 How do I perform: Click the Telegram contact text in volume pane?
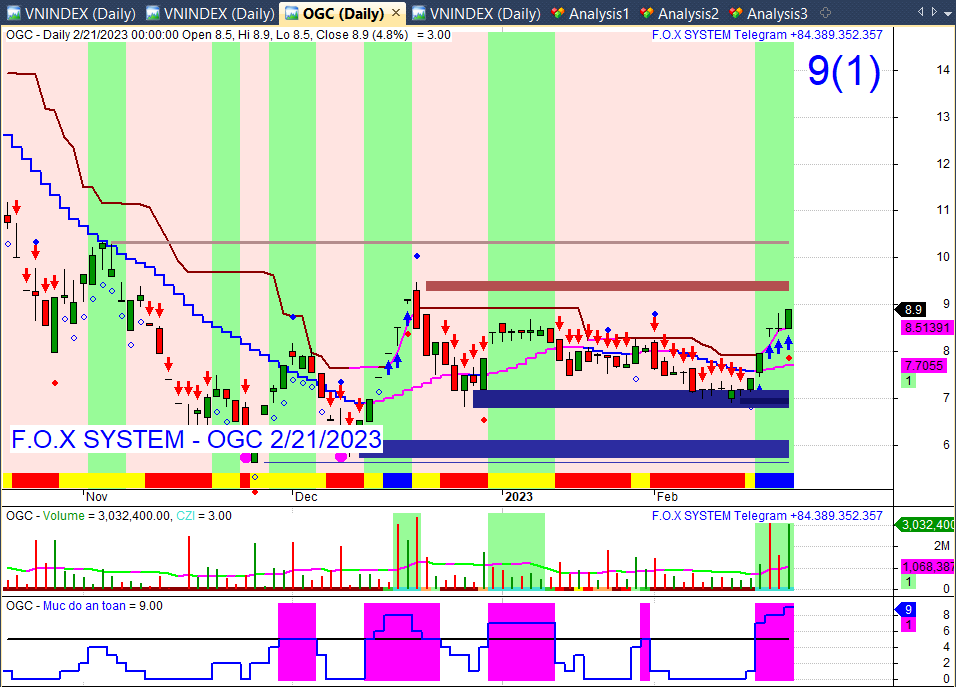[x=767, y=516]
